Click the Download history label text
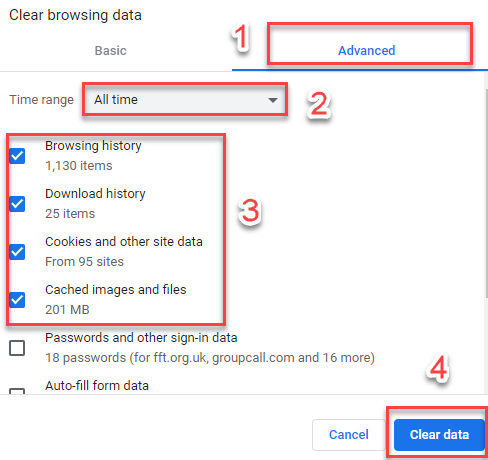The image size is (488, 460). (95, 194)
